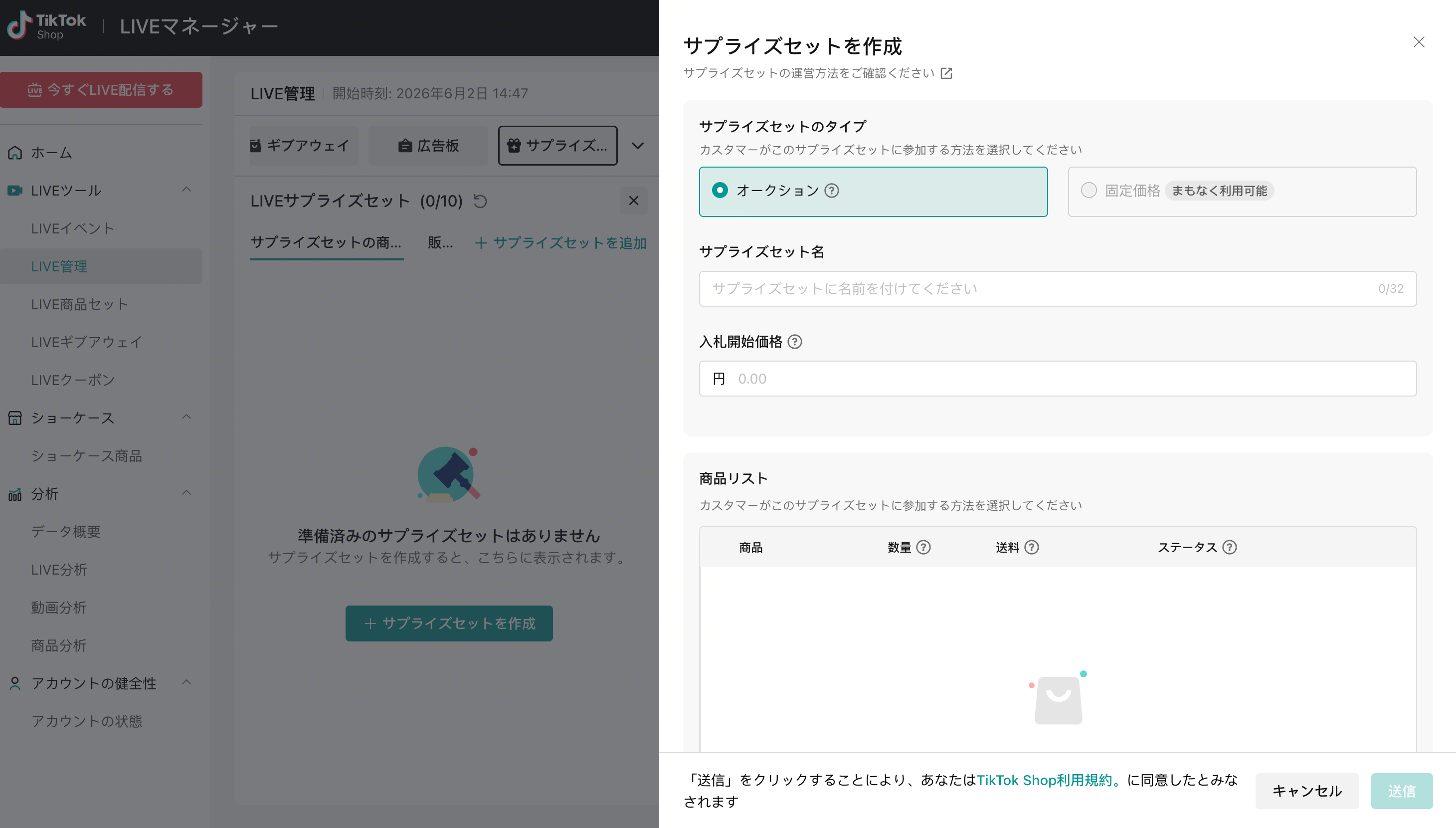Expand the dropdown arrow beside サプライズ tab
This screenshot has width=1456, height=828.
(x=638, y=146)
